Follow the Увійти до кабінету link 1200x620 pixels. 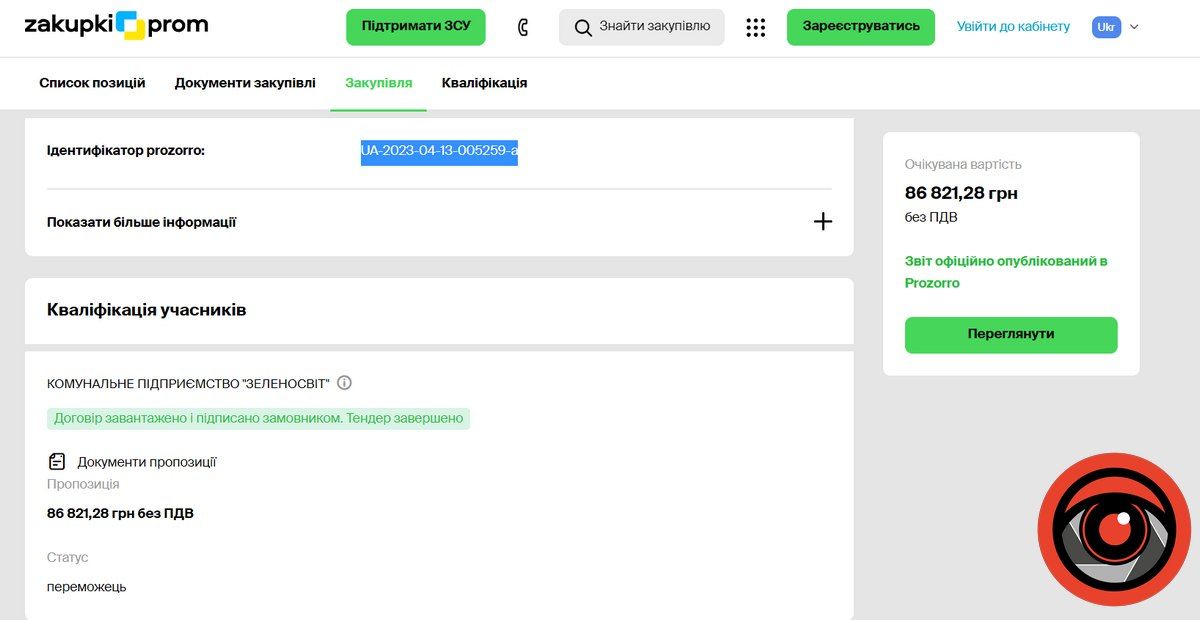pos(1013,27)
